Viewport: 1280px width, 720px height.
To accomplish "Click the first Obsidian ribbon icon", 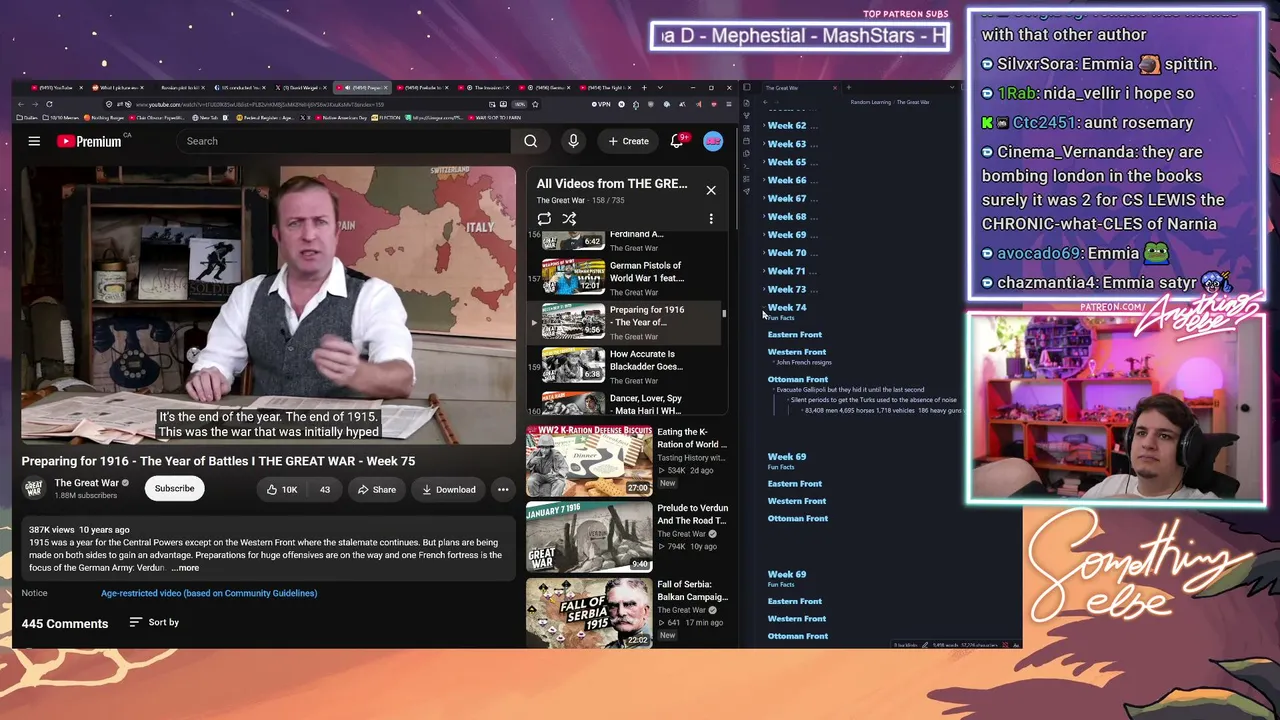I will [x=746, y=103].
